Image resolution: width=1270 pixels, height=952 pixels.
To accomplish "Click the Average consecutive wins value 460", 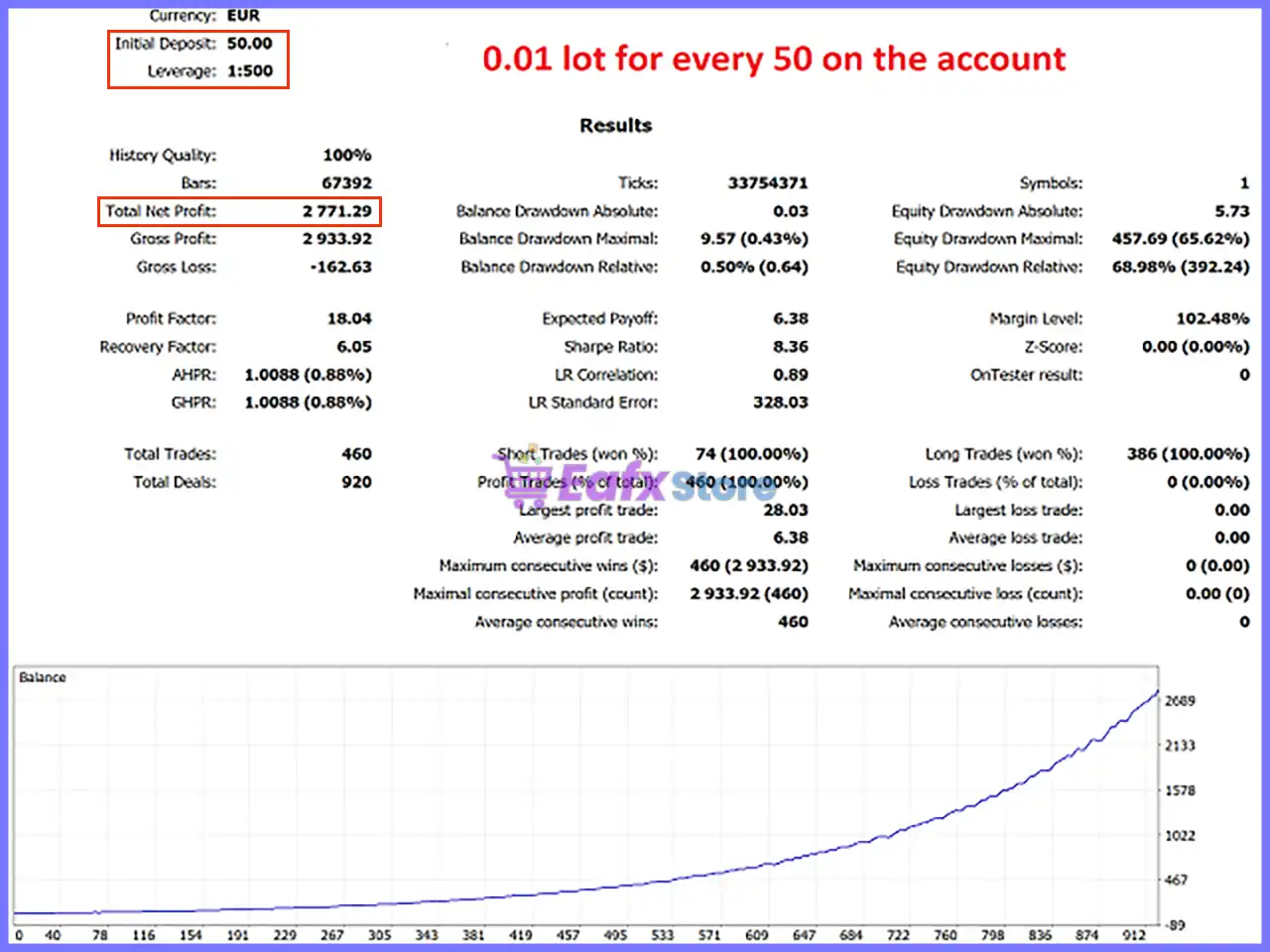I will click(793, 622).
